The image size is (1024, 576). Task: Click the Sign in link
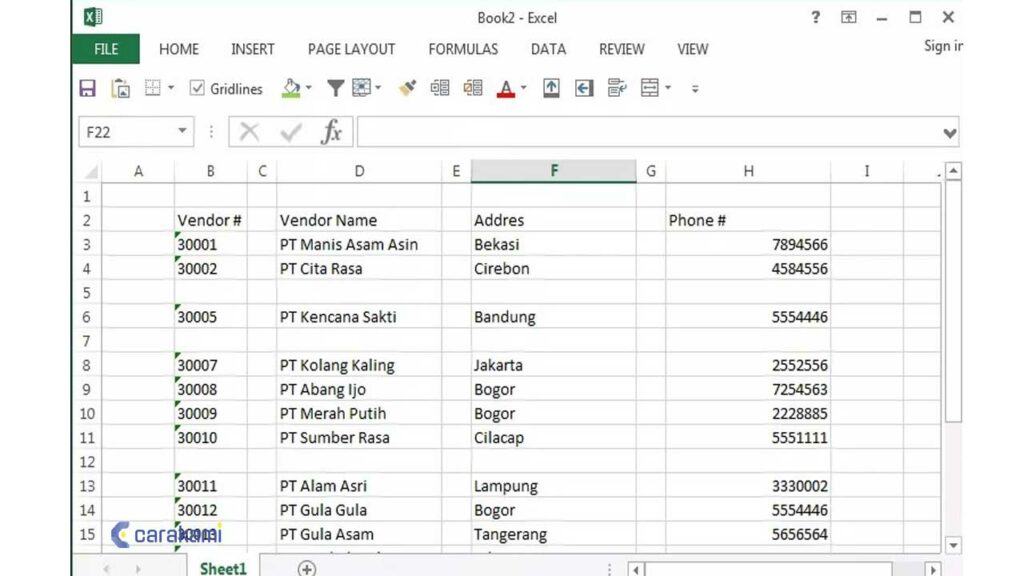click(x=941, y=46)
